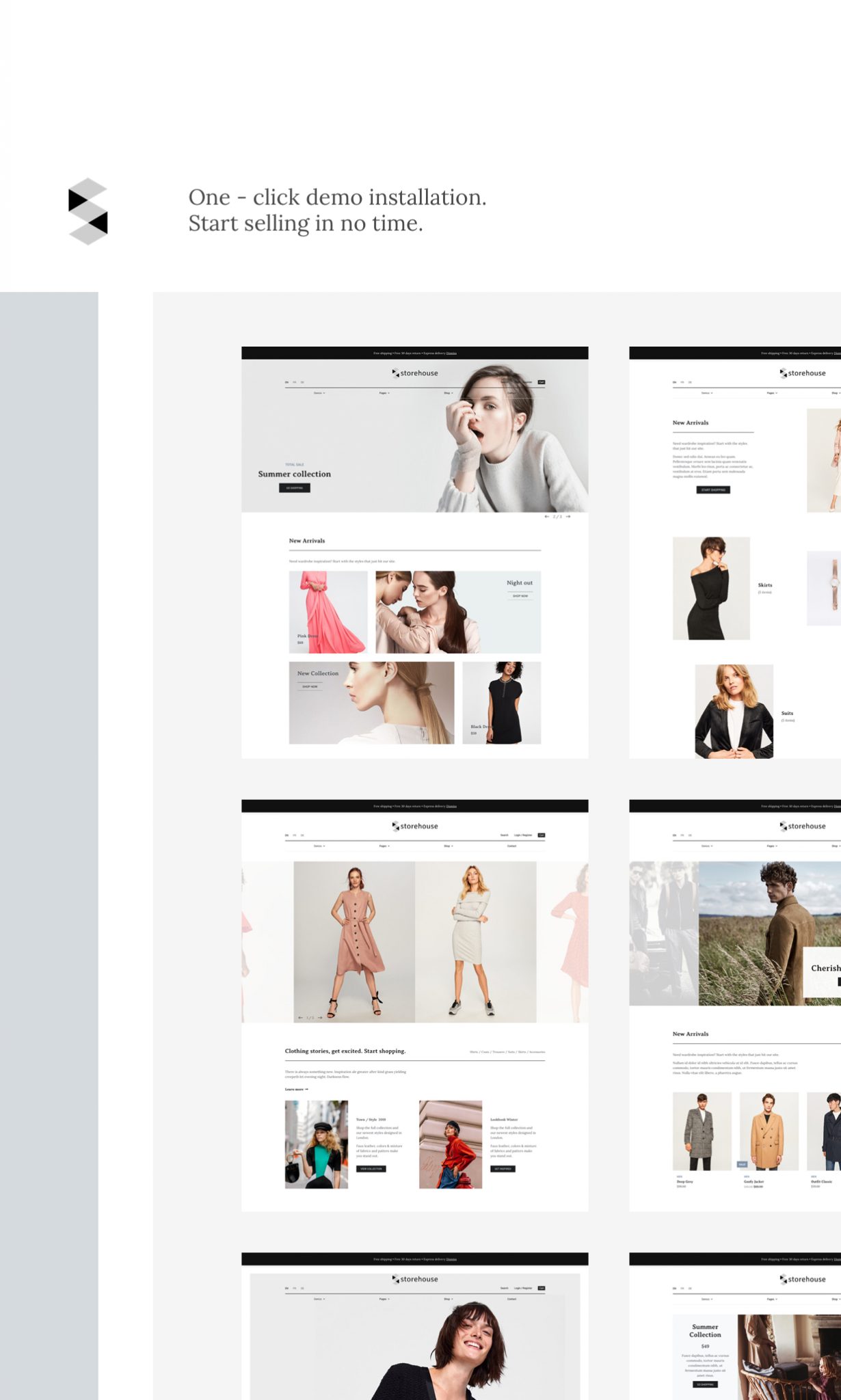This screenshot has height=1400, width=841.
Task: Click storehouse logo in the $49 Summer Collection demo
Action: pyautogui.click(x=803, y=1279)
